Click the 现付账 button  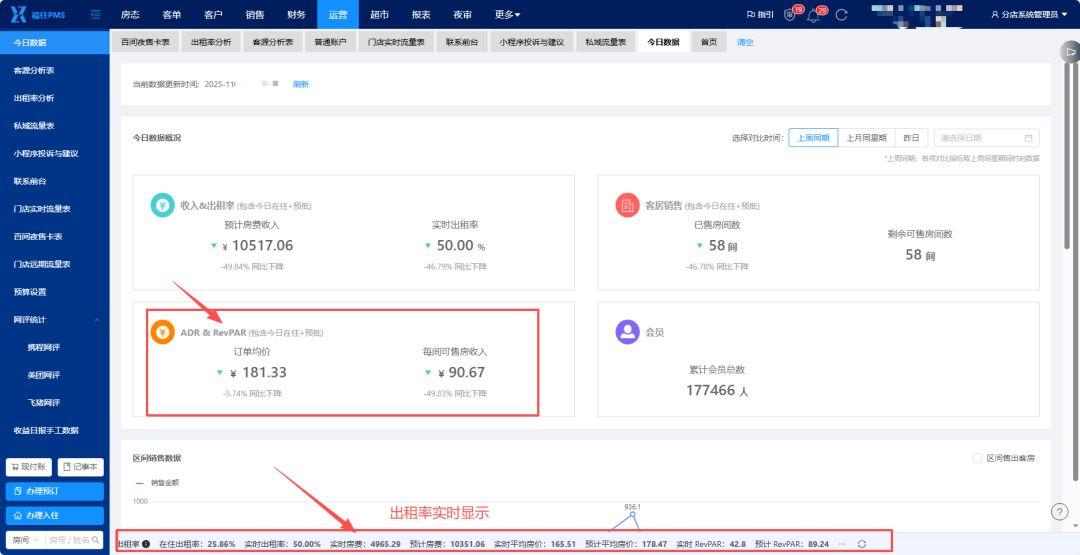pos(29,467)
